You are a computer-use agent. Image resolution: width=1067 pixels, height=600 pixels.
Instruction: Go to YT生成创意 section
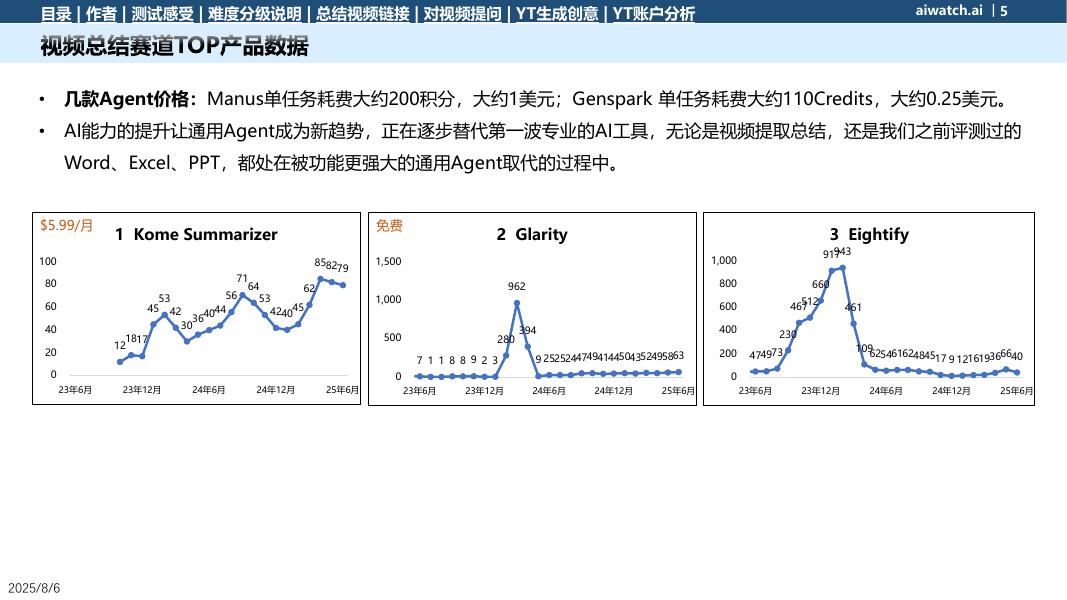(x=557, y=14)
